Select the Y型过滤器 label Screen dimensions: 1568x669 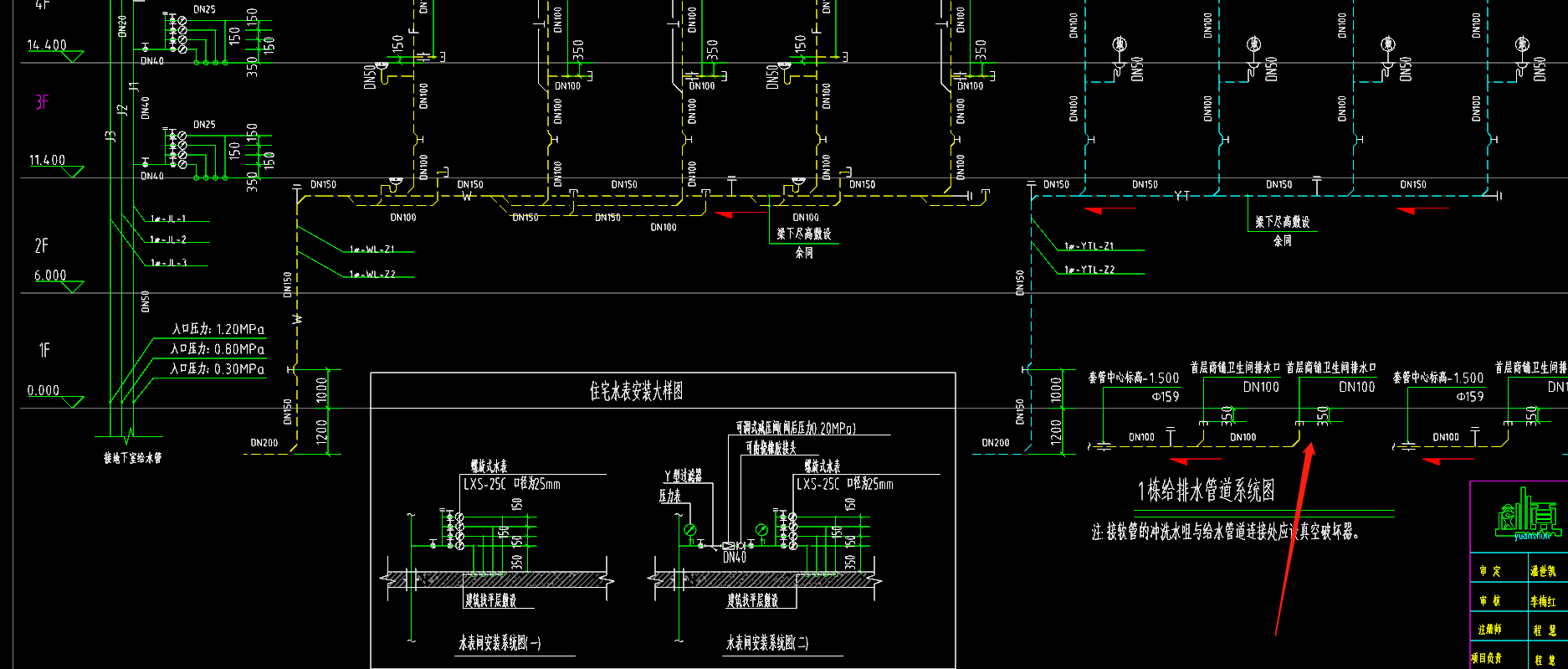click(x=684, y=476)
